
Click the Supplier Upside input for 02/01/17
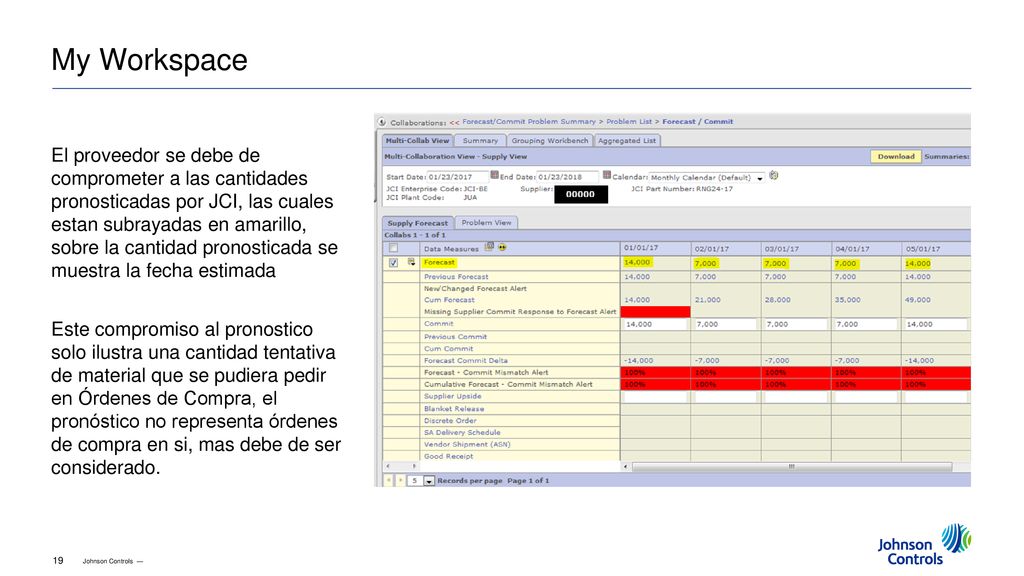(726, 397)
